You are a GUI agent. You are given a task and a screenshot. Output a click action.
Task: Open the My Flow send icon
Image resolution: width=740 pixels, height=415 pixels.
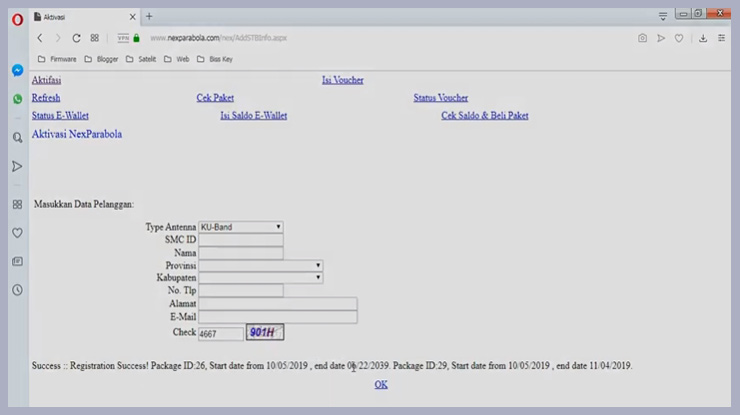click(661, 38)
